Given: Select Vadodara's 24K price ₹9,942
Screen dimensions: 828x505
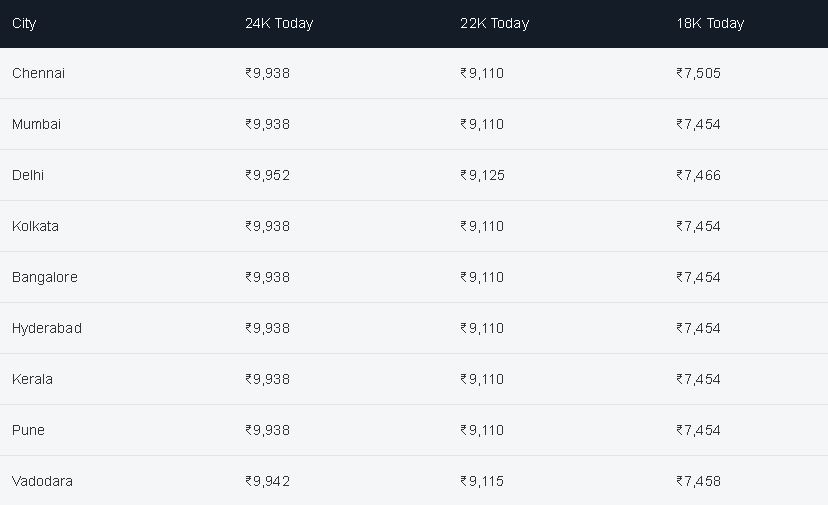Looking at the screenshot, I should (x=267, y=481).
